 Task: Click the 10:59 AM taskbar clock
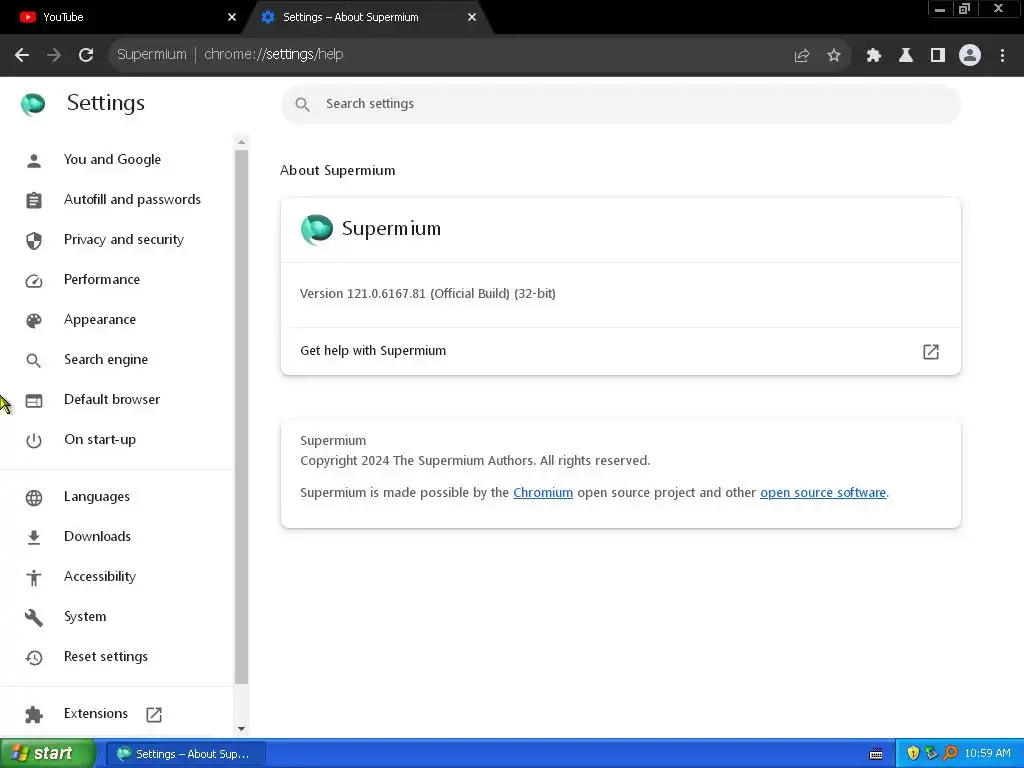click(x=987, y=754)
